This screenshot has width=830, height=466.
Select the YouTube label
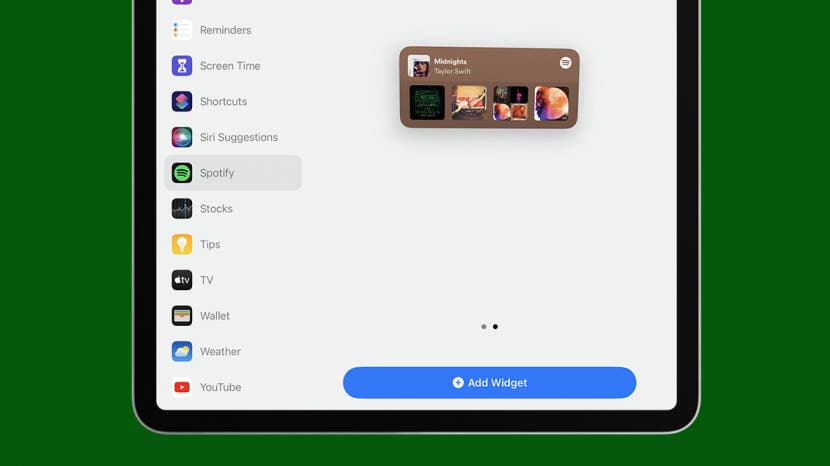pos(220,387)
